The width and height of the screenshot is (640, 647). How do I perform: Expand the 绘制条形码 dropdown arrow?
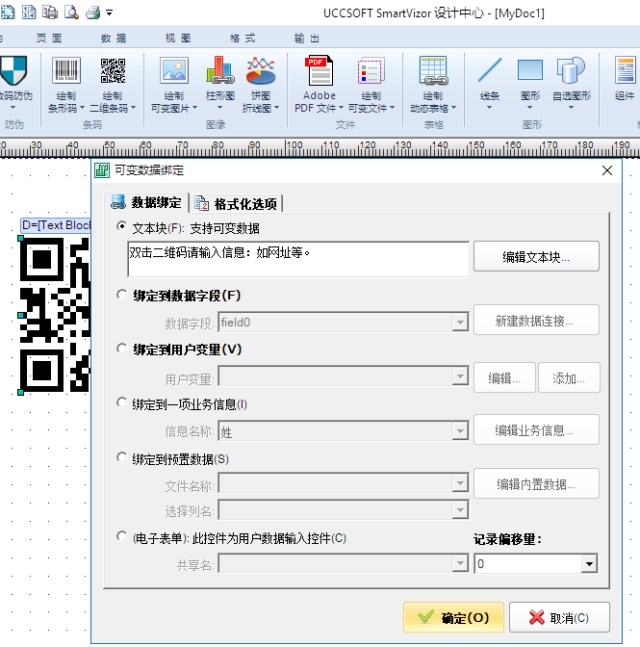click(x=82, y=108)
